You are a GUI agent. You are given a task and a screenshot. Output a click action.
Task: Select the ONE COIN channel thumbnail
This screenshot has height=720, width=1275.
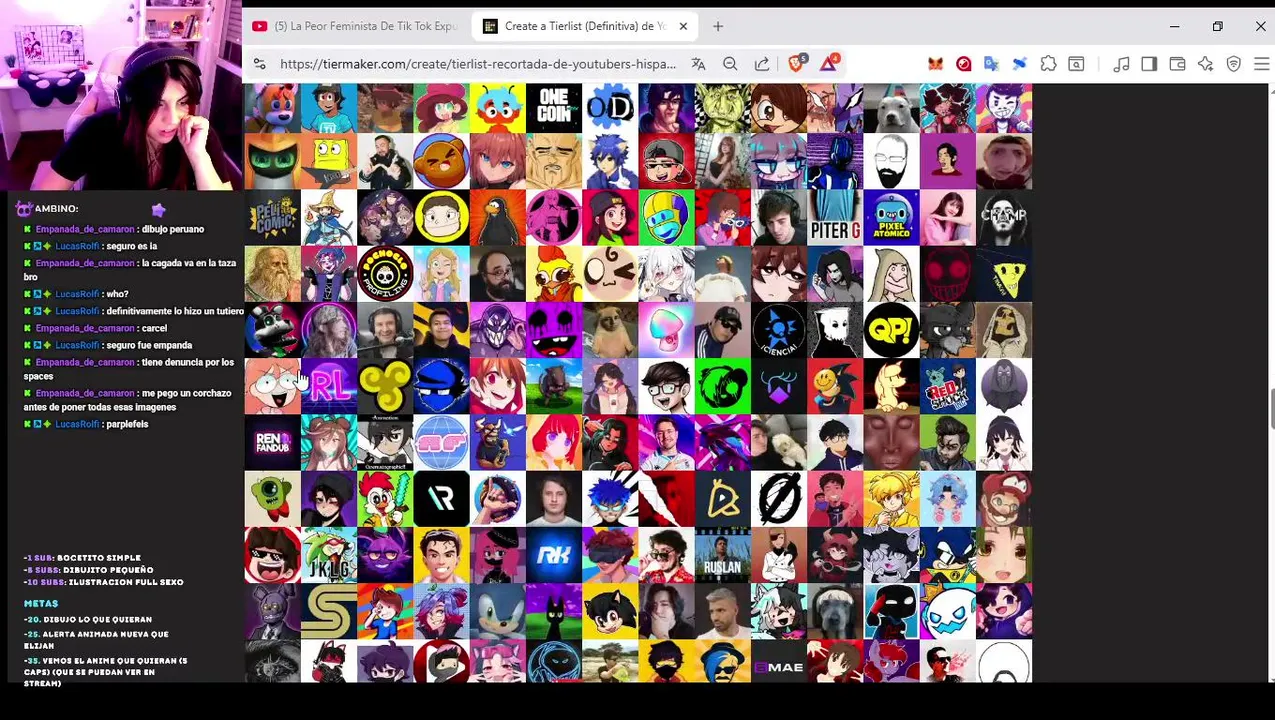click(554, 107)
